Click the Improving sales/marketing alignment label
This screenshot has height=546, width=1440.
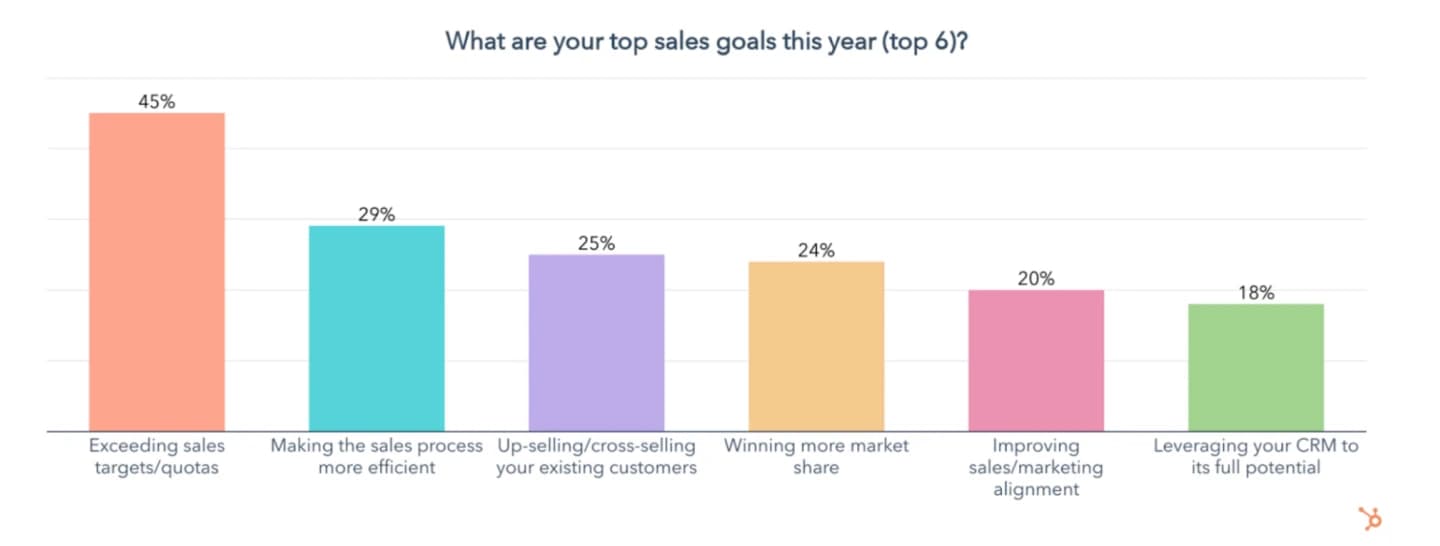(1036, 467)
